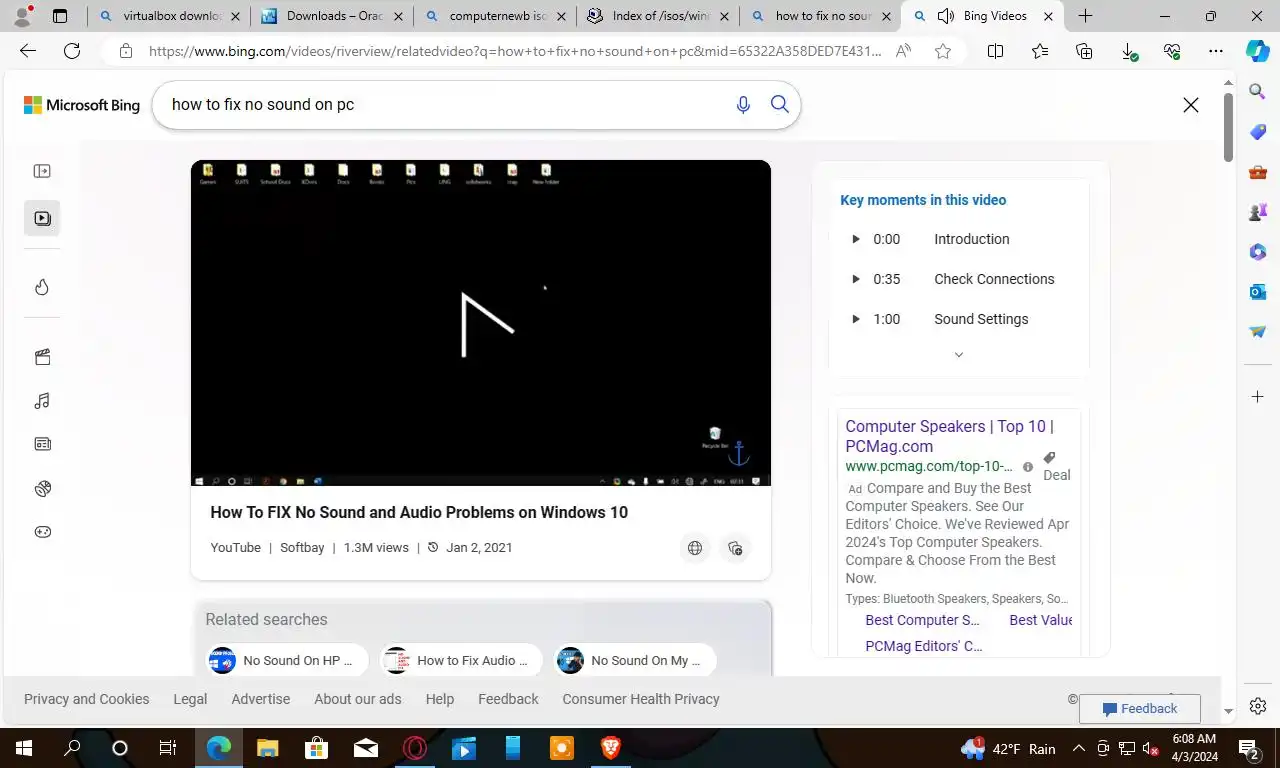1280x768 pixels.
Task: Refresh the page with the reload icon
Action: [72, 51]
